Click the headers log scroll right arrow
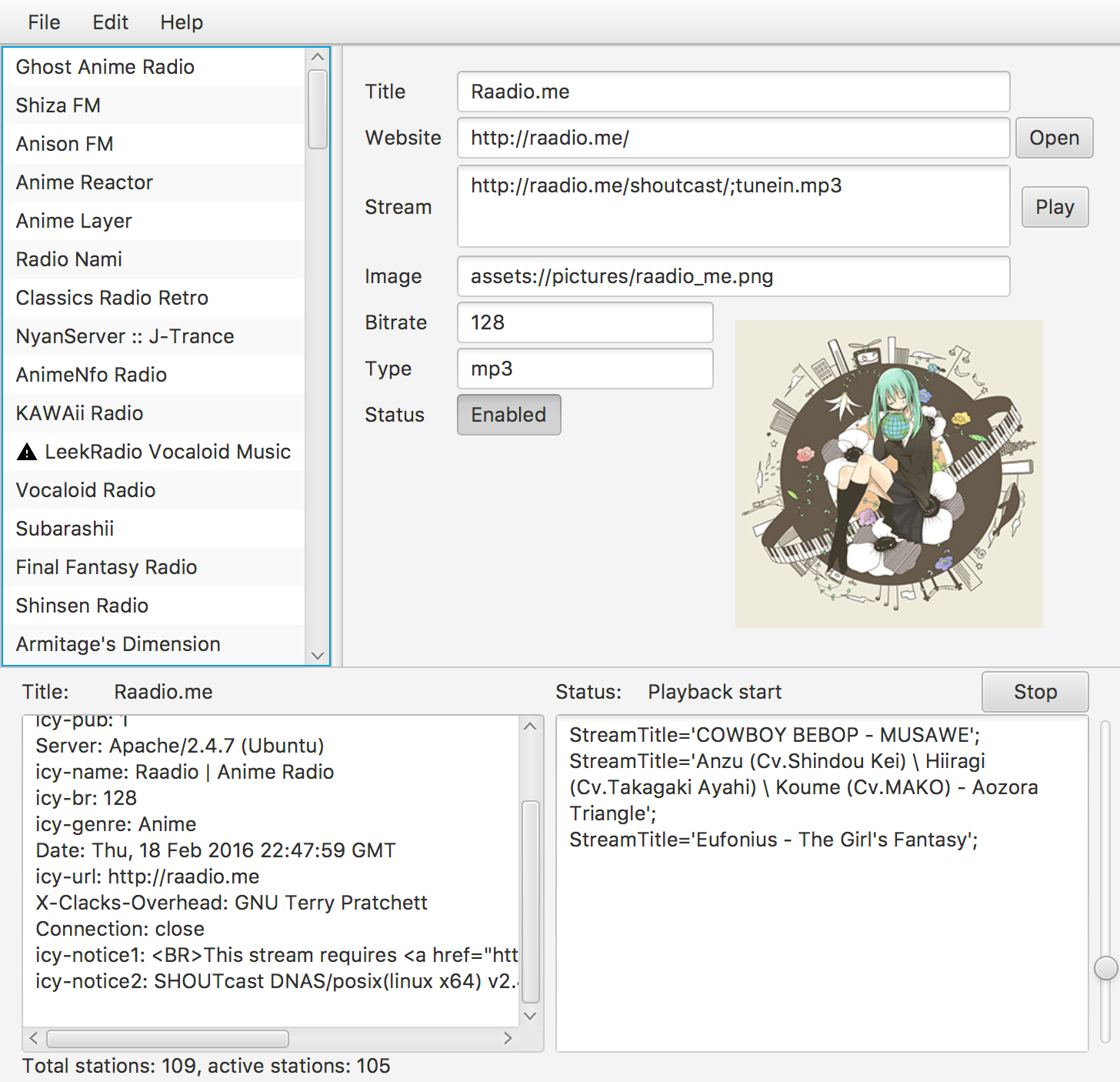Viewport: 1120px width, 1082px height. point(508,1038)
